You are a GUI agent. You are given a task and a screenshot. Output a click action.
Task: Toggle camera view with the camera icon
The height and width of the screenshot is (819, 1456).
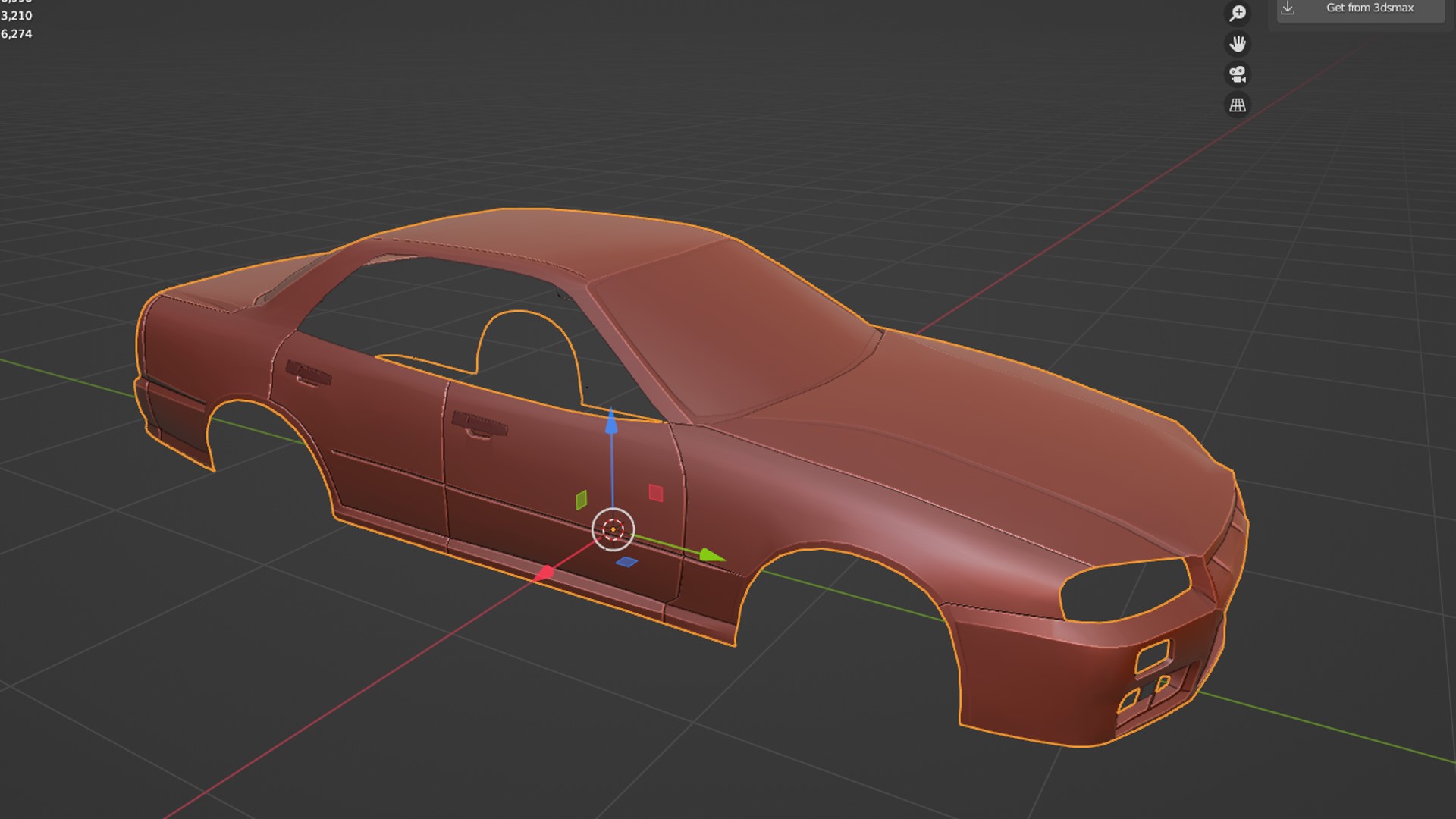(x=1238, y=74)
